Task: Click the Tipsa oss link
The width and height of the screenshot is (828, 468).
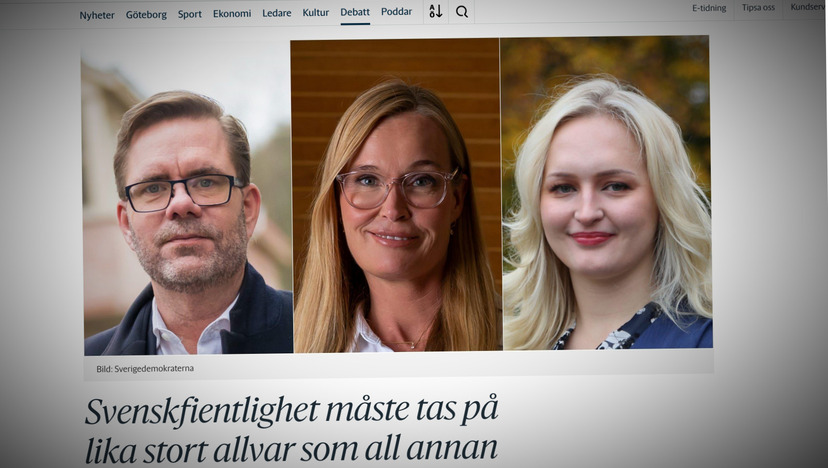Action: tap(758, 8)
